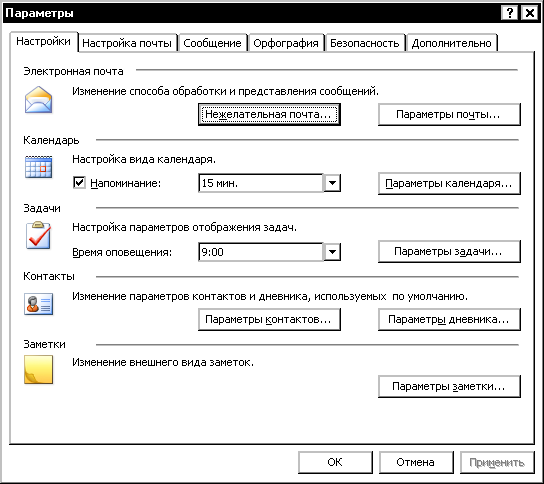Image resolution: width=544 pixels, height=484 pixels.
Task: Select the Безопасность tab
Action: pos(365,43)
